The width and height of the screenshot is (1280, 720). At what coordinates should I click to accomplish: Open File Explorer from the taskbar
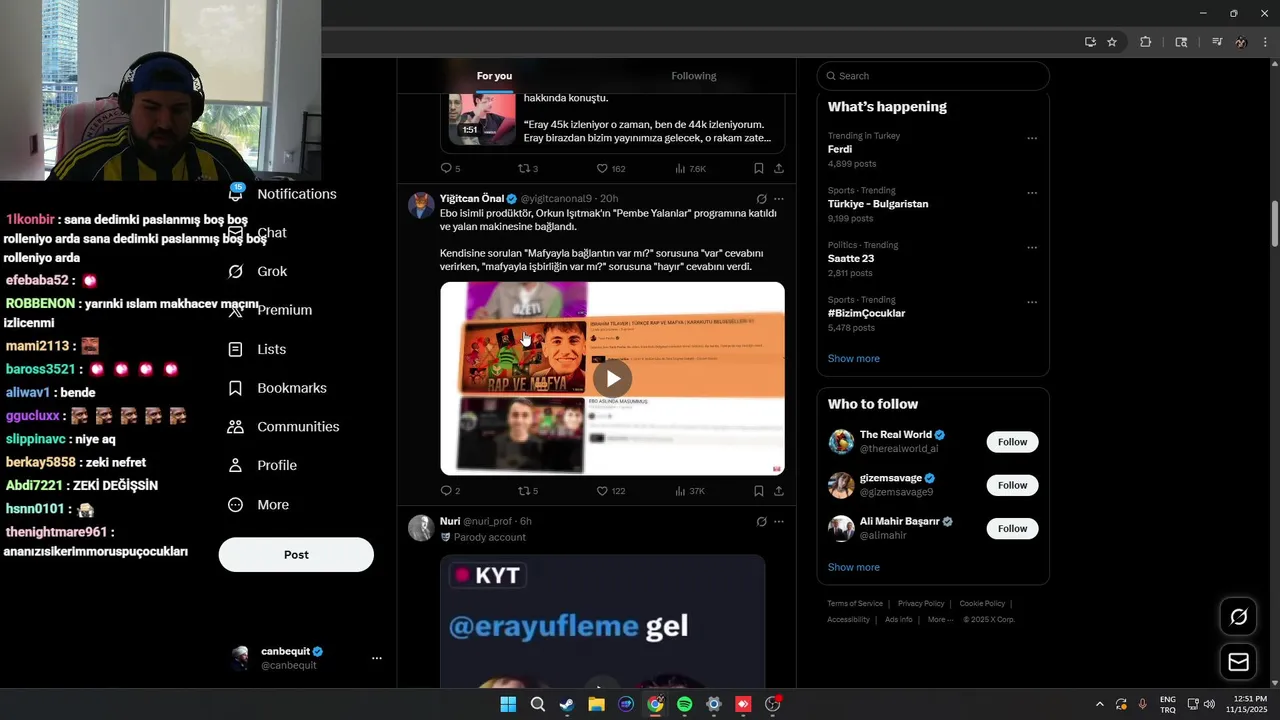click(x=596, y=704)
